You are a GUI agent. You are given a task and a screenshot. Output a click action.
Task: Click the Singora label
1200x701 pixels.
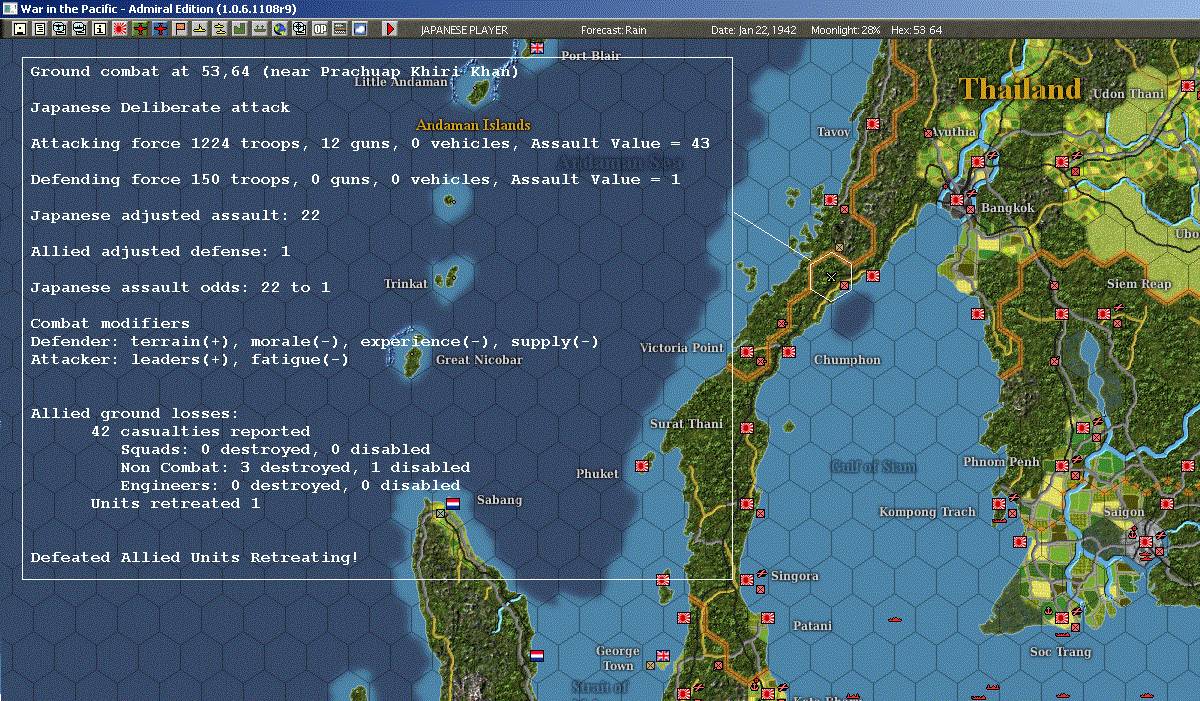click(x=795, y=576)
